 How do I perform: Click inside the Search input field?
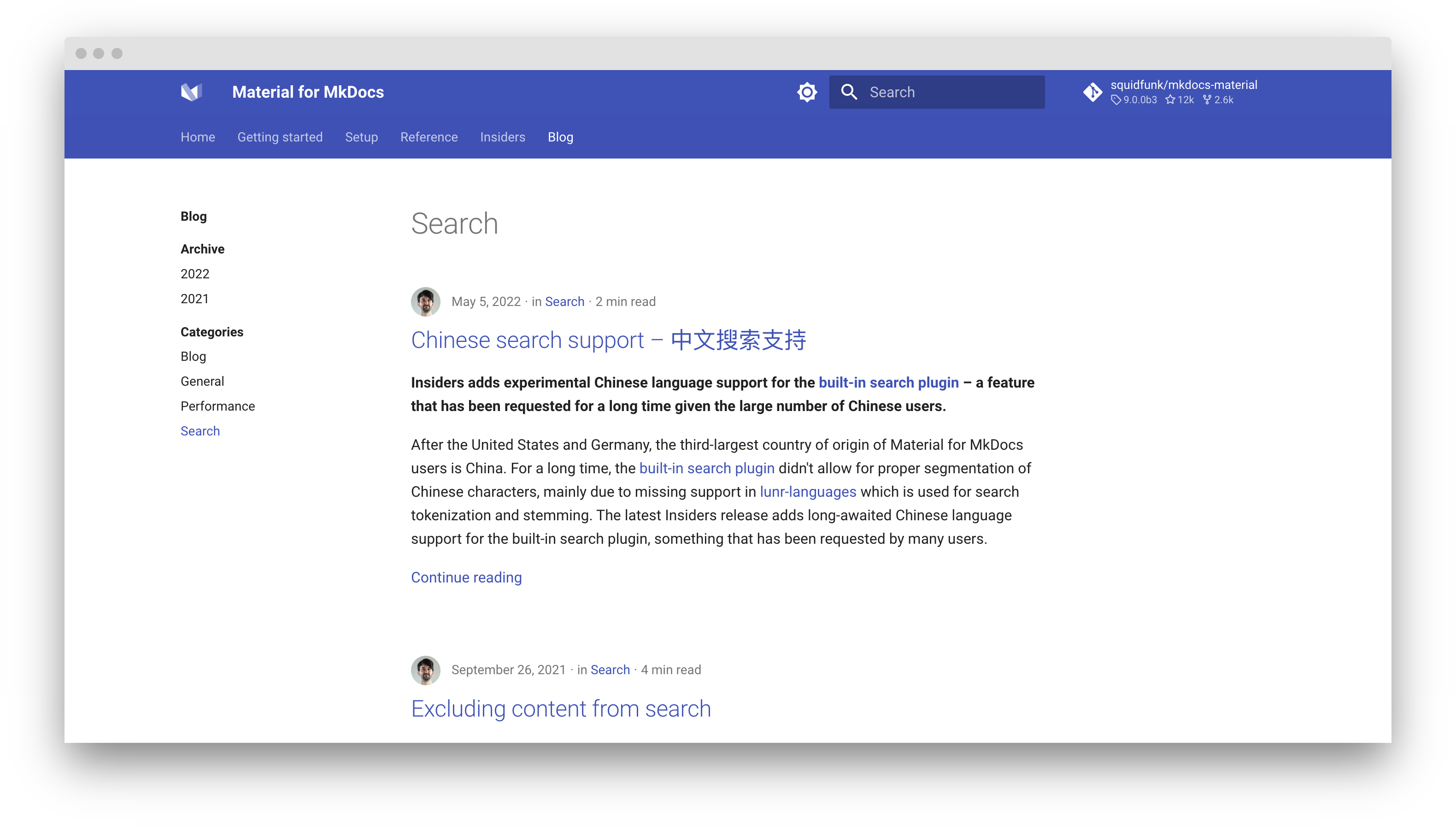click(x=946, y=92)
